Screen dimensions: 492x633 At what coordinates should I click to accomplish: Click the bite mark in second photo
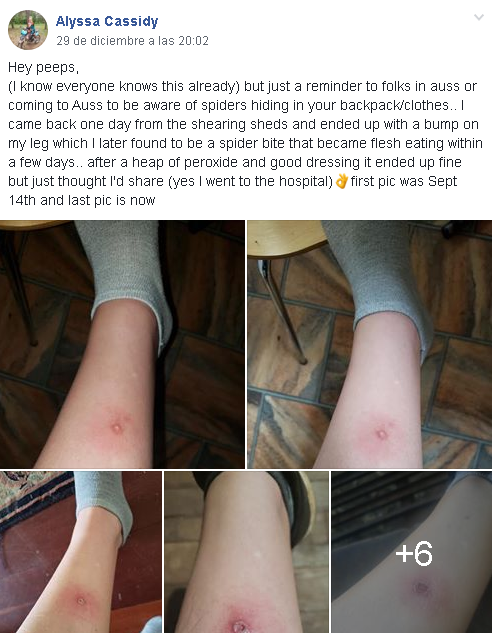[381, 434]
